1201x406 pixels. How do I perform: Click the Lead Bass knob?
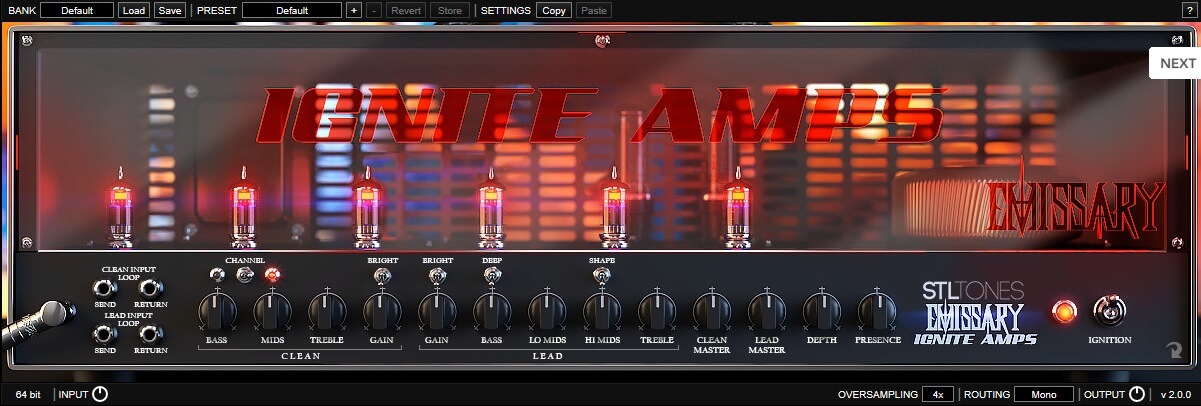click(x=492, y=310)
